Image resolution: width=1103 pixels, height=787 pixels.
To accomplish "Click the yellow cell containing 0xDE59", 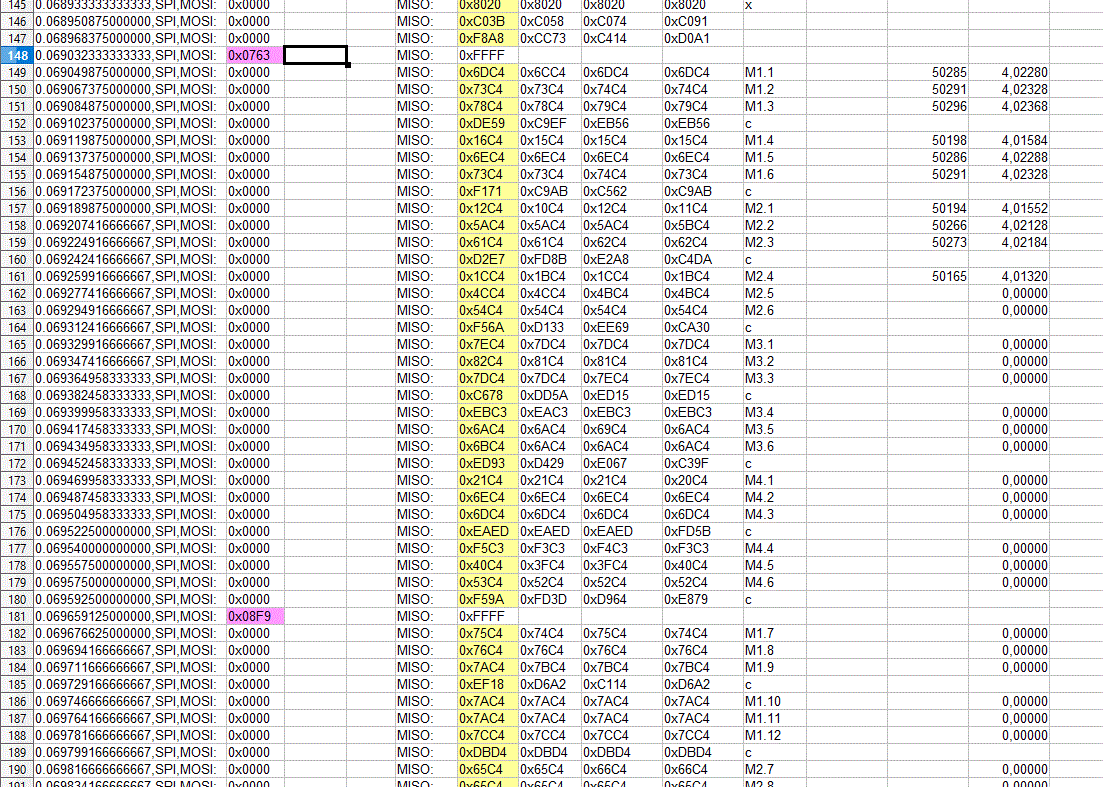I will [486, 124].
